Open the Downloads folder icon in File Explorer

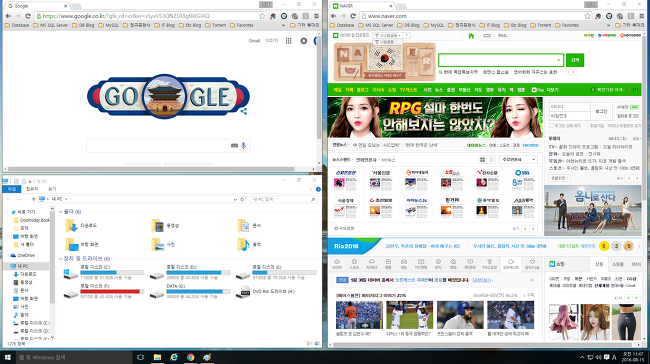coord(71,226)
